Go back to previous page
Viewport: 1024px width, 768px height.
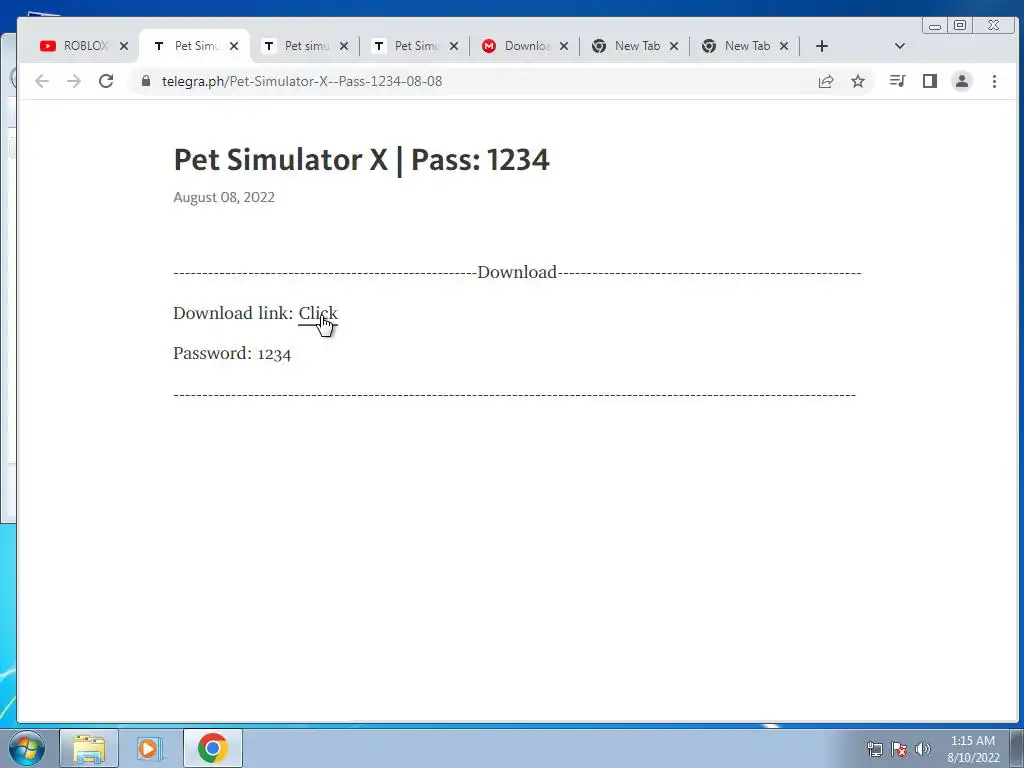(x=42, y=81)
